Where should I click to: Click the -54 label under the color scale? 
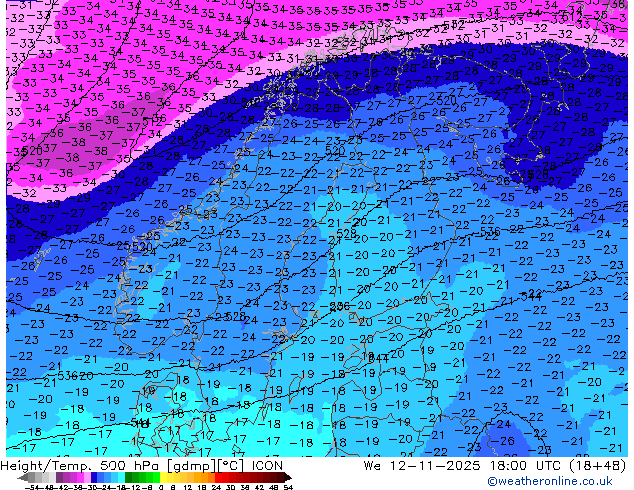pos(32,488)
